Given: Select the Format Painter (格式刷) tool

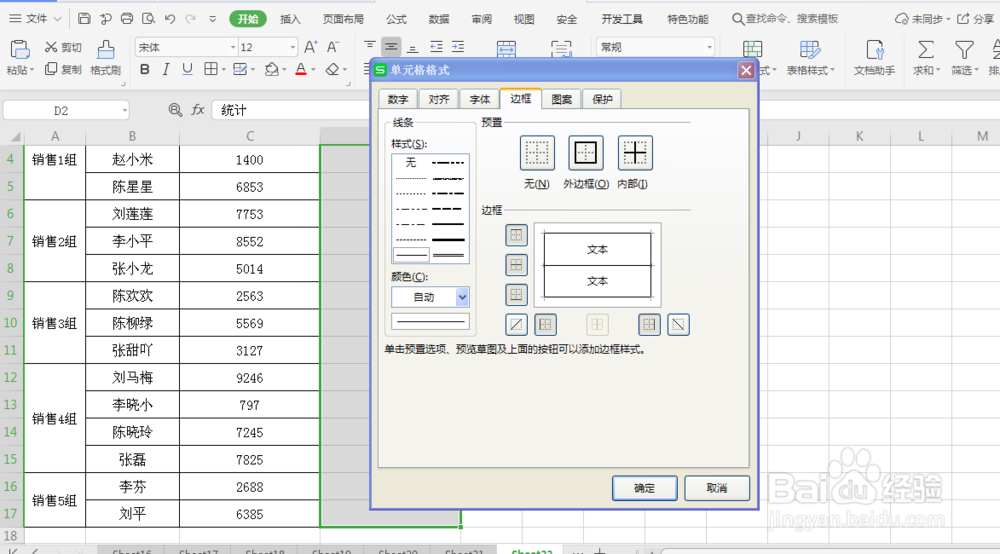Looking at the screenshot, I should 106,57.
